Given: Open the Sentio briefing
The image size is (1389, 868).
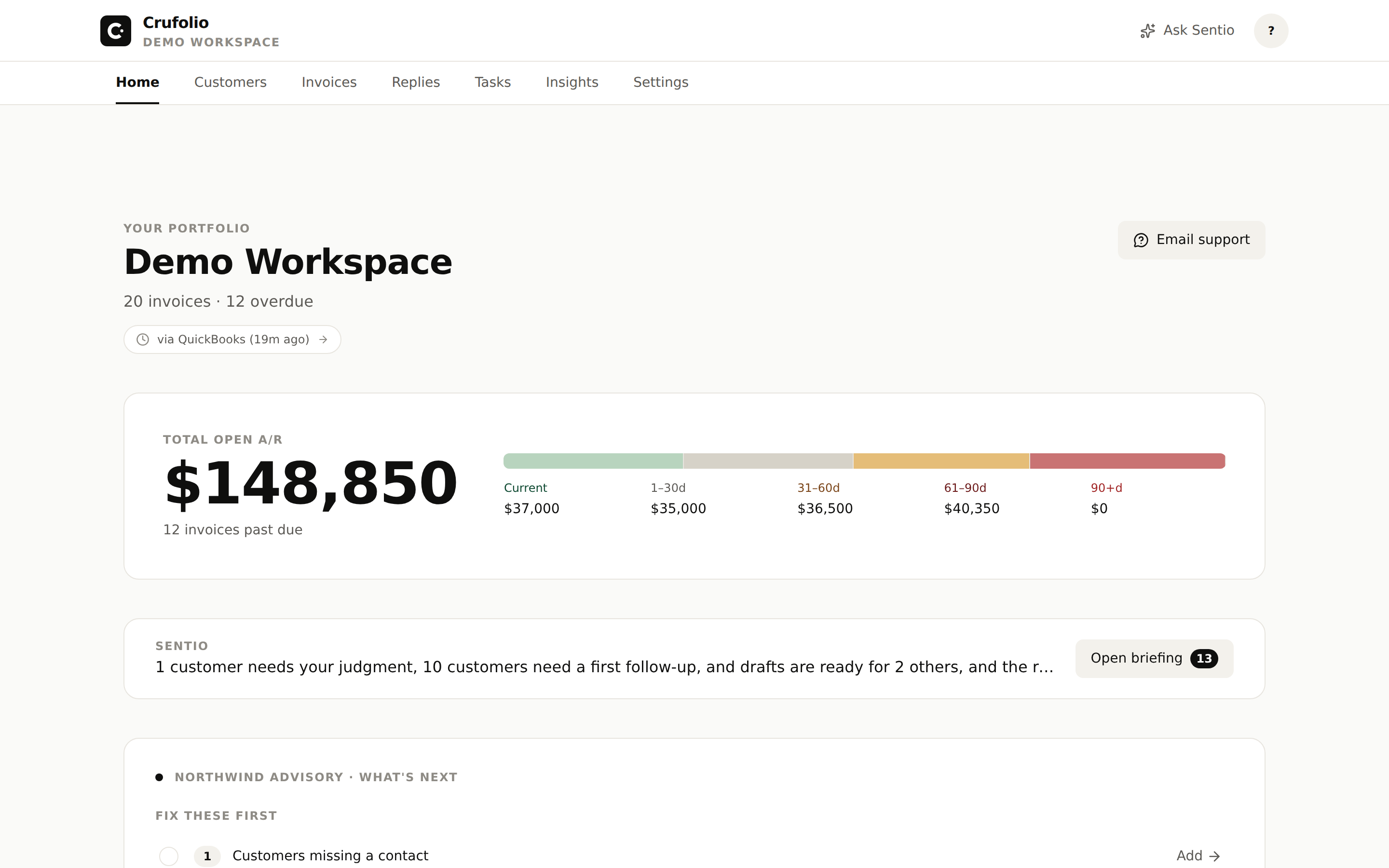Looking at the screenshot, I should click(1154, 658).
